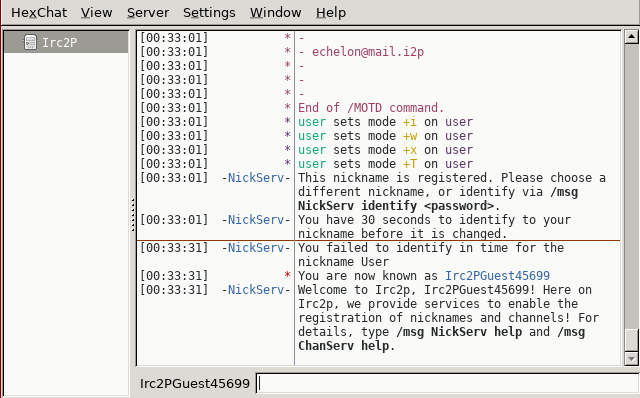This screenshot has height=398, width=640.
Task: Open the Help menu
Action: coord(331,13)
